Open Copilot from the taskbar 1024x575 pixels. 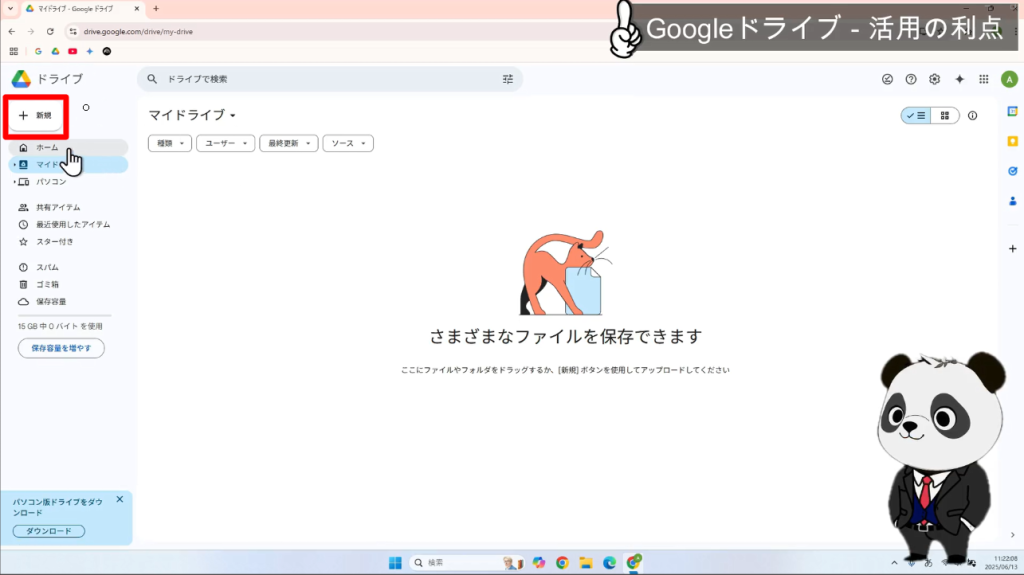point(539,563)
